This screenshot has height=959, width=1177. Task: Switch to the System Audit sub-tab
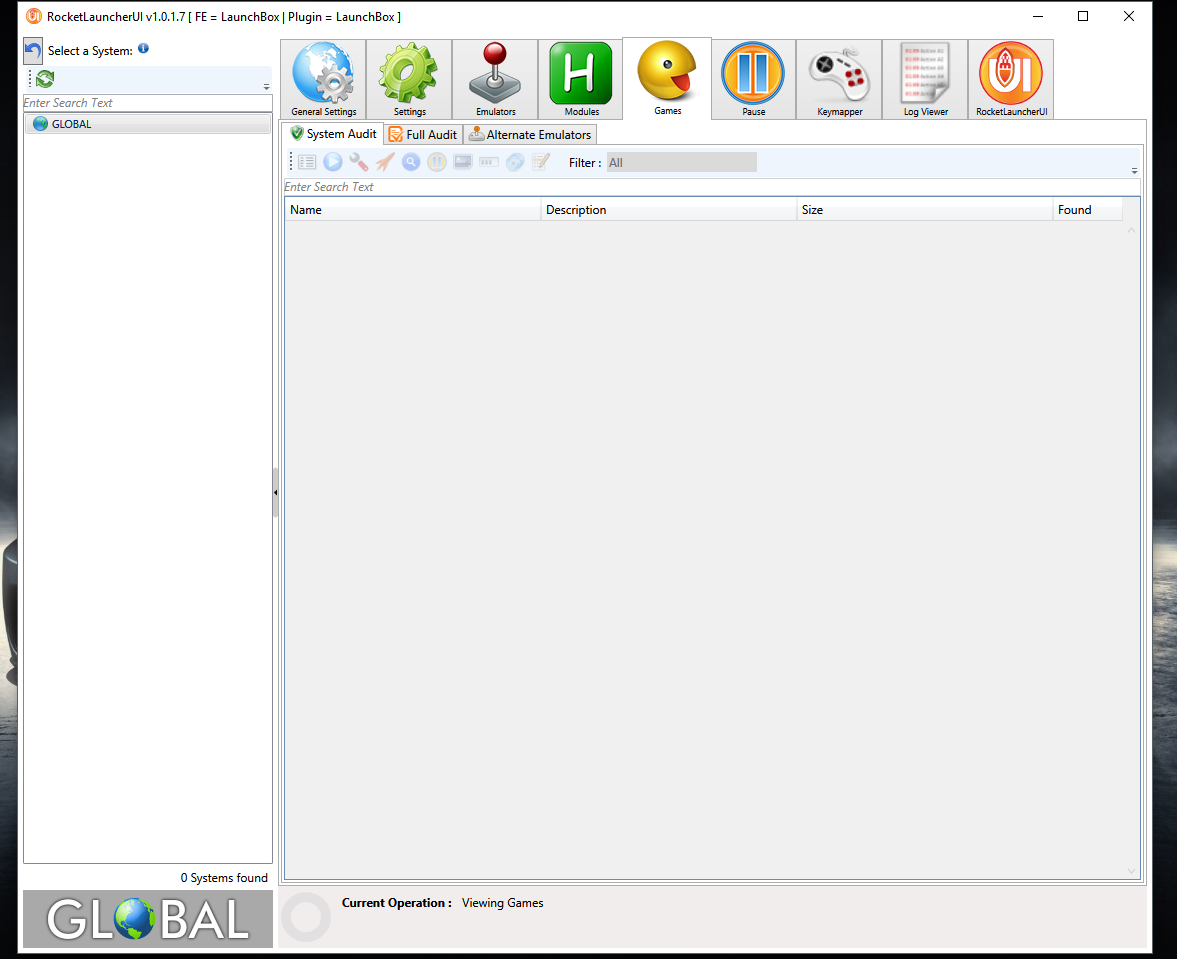(333, 134)
